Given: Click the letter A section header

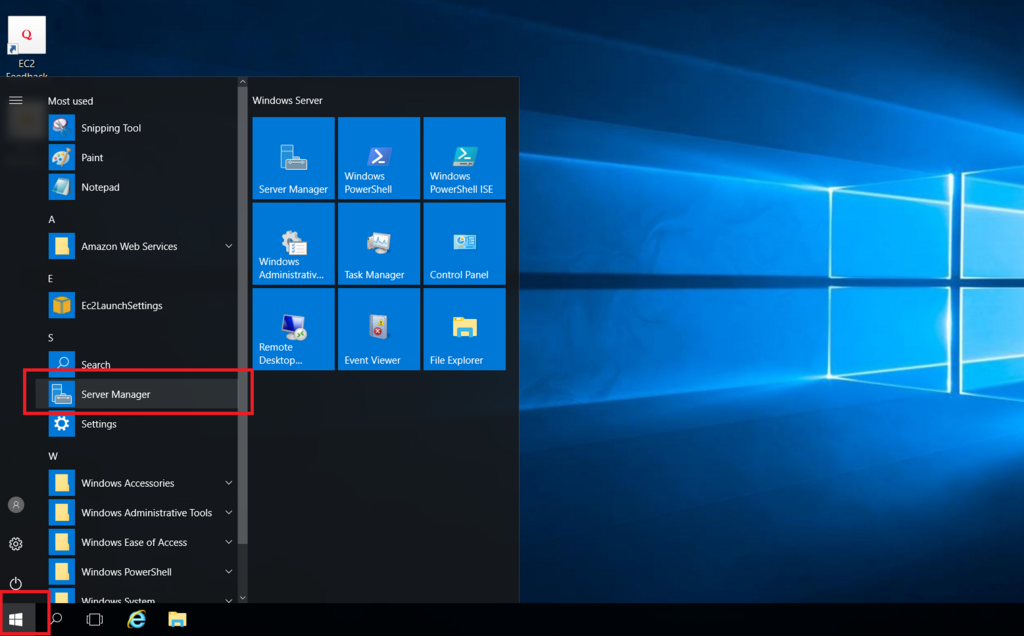Looking at the screenshot, I should 52,219.
